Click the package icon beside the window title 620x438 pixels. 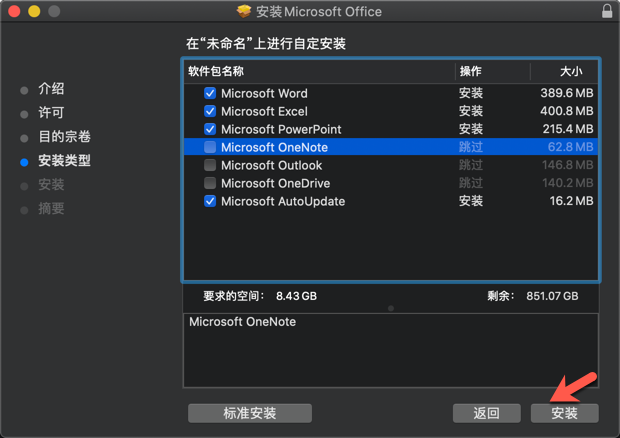[243, 12]
